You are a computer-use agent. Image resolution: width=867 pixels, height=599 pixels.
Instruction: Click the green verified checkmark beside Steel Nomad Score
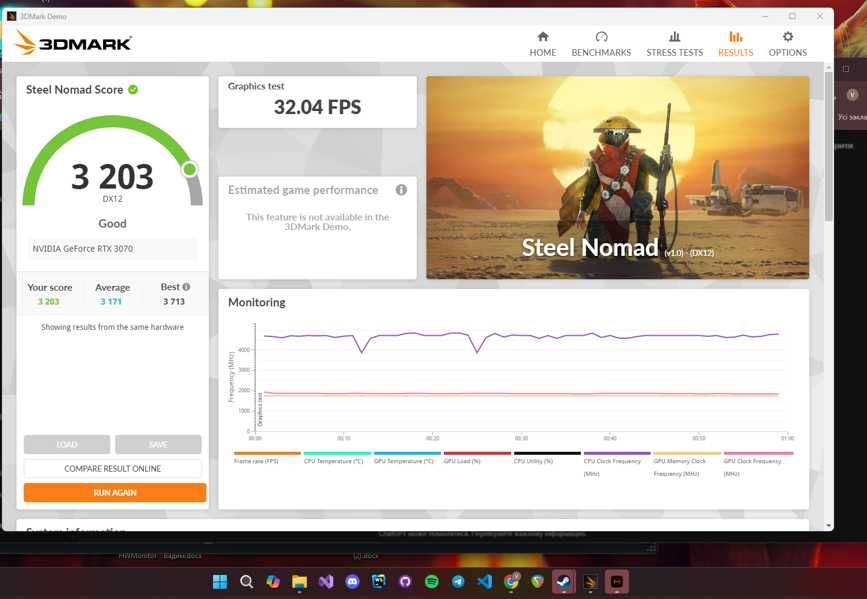click(133, 89)
